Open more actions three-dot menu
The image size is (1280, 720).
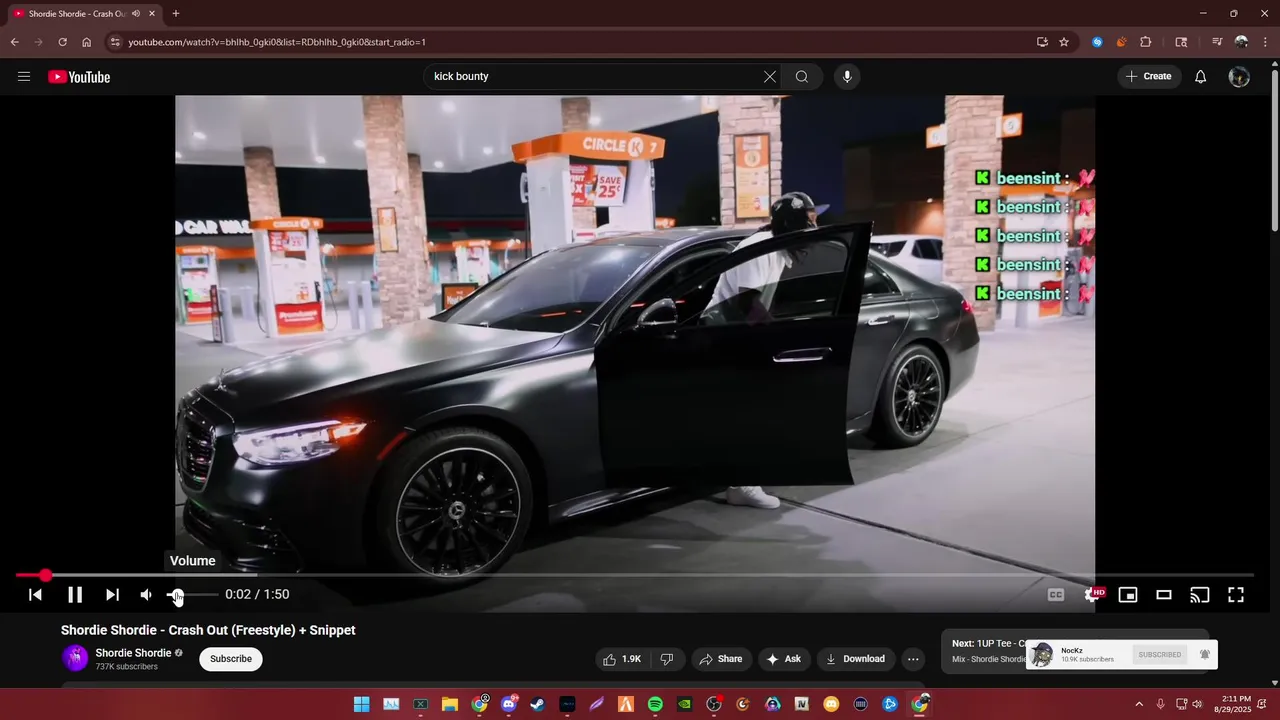point(913,659)
